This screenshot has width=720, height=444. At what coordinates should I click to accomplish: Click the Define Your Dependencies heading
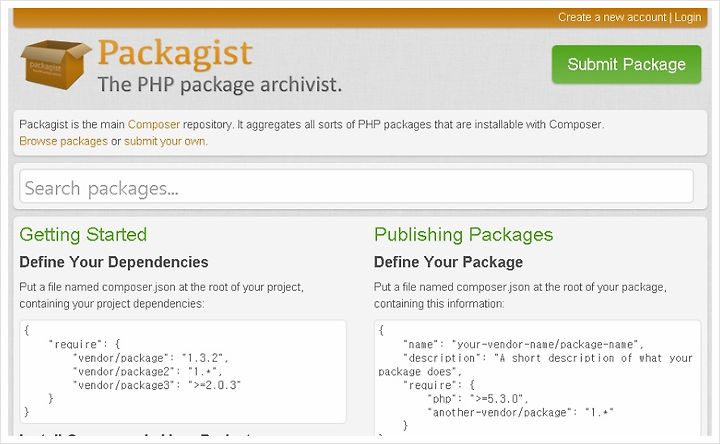114,262
